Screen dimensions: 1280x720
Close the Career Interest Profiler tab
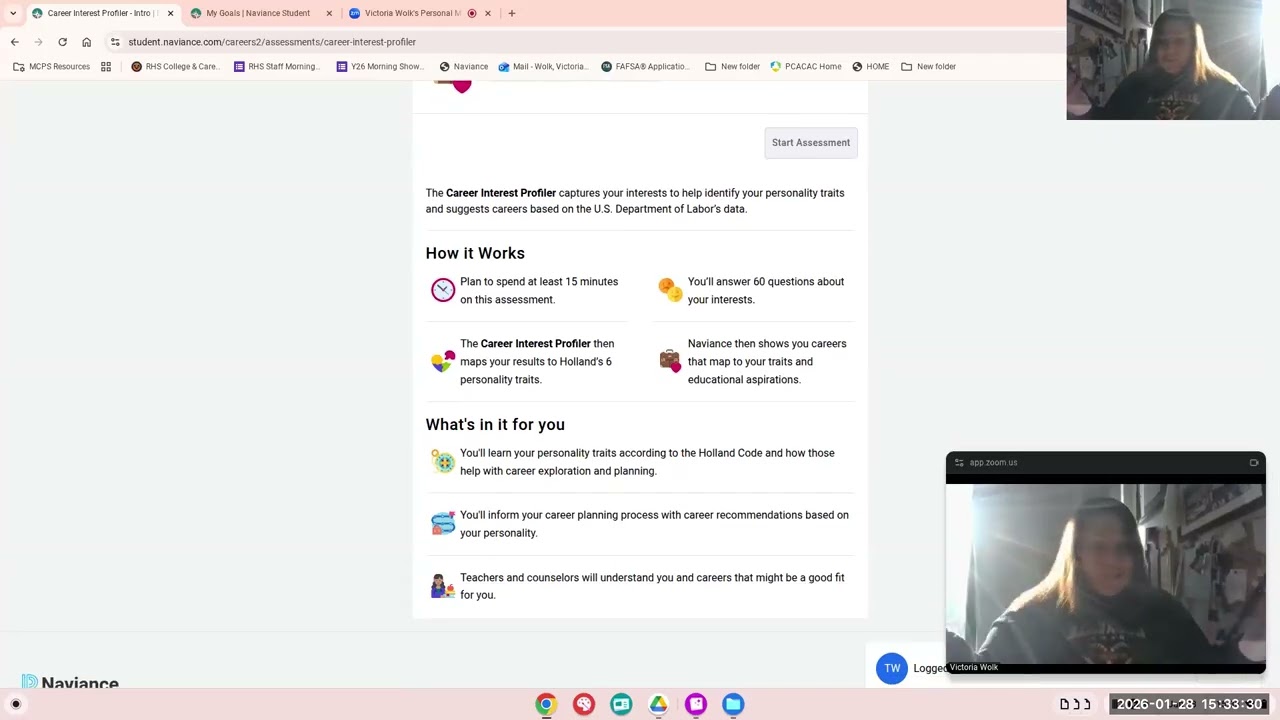pos(170,13)
